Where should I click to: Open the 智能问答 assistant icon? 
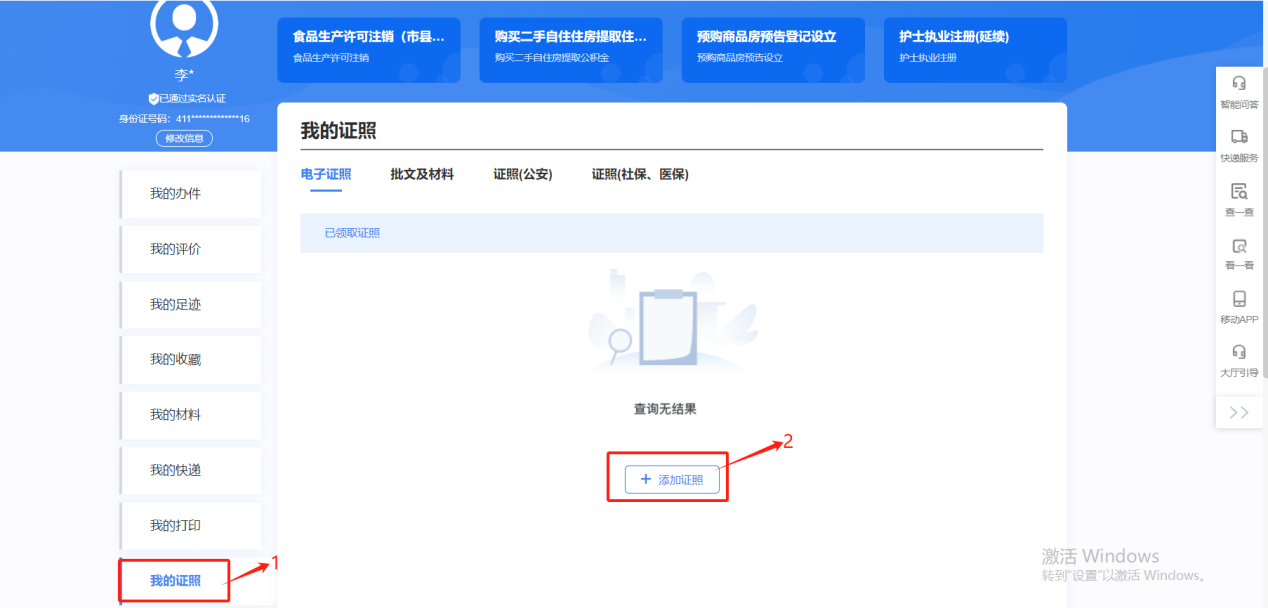pyautogui.click(x=1239, y=90)
